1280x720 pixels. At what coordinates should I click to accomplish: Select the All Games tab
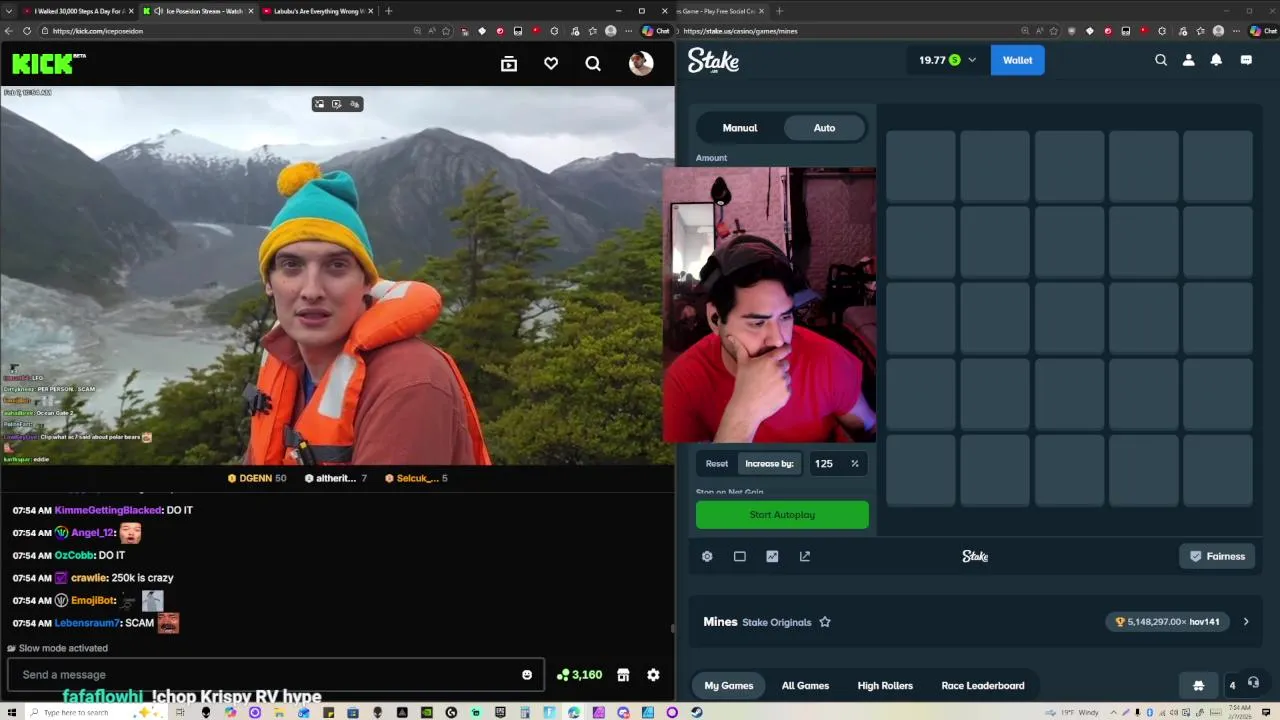805,686
